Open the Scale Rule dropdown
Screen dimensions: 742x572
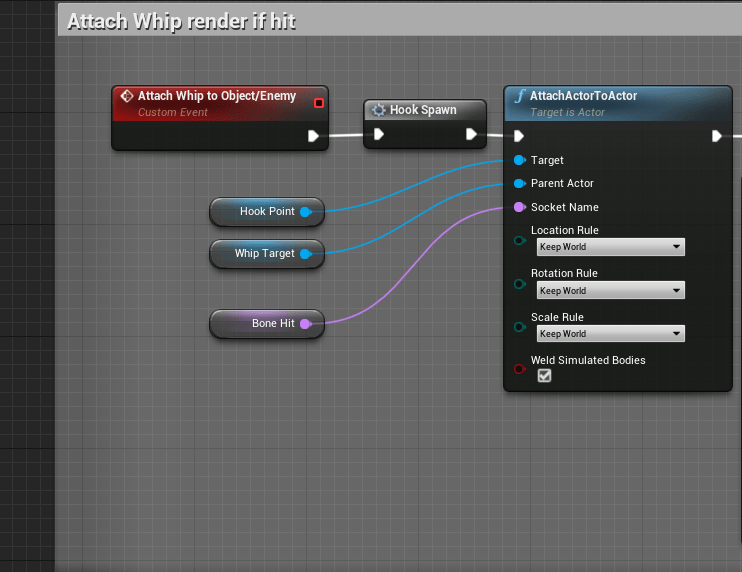click(610, 333)
